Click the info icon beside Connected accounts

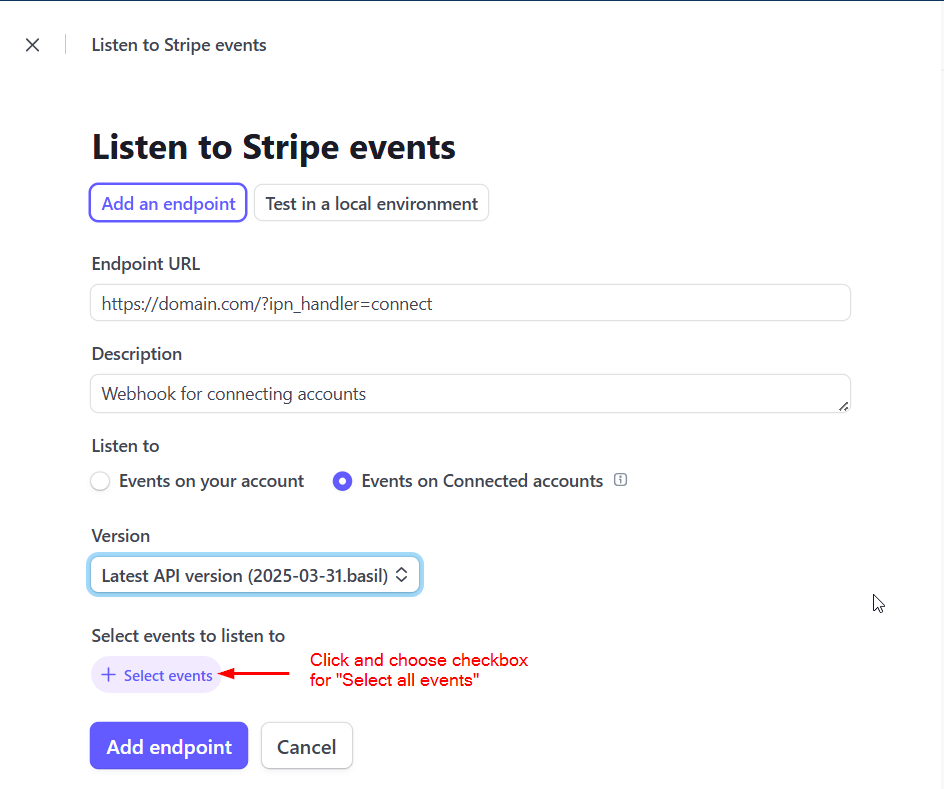pos(620,480)
